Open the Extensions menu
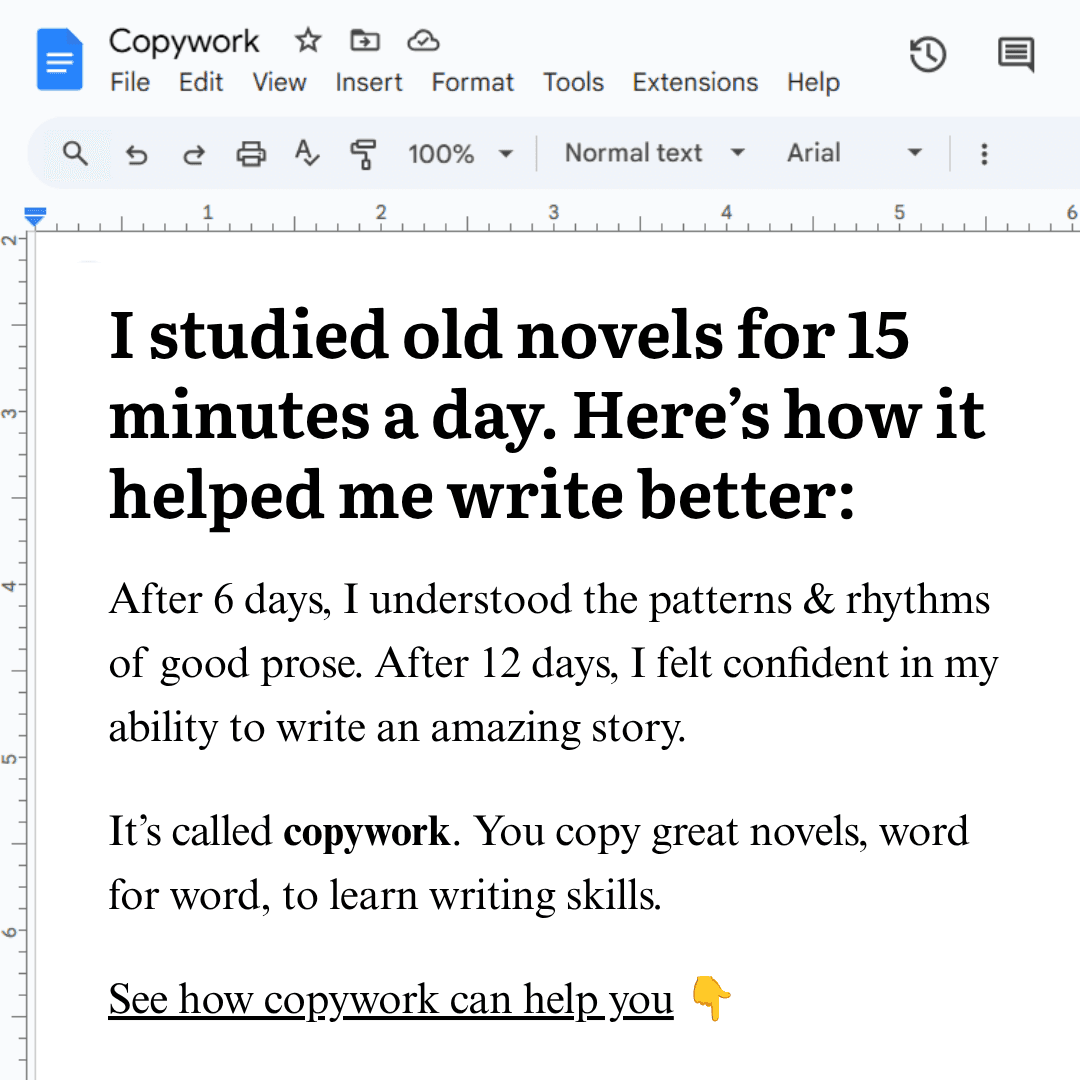The width and height of the screenshot is (1080, 1080). 695,82
